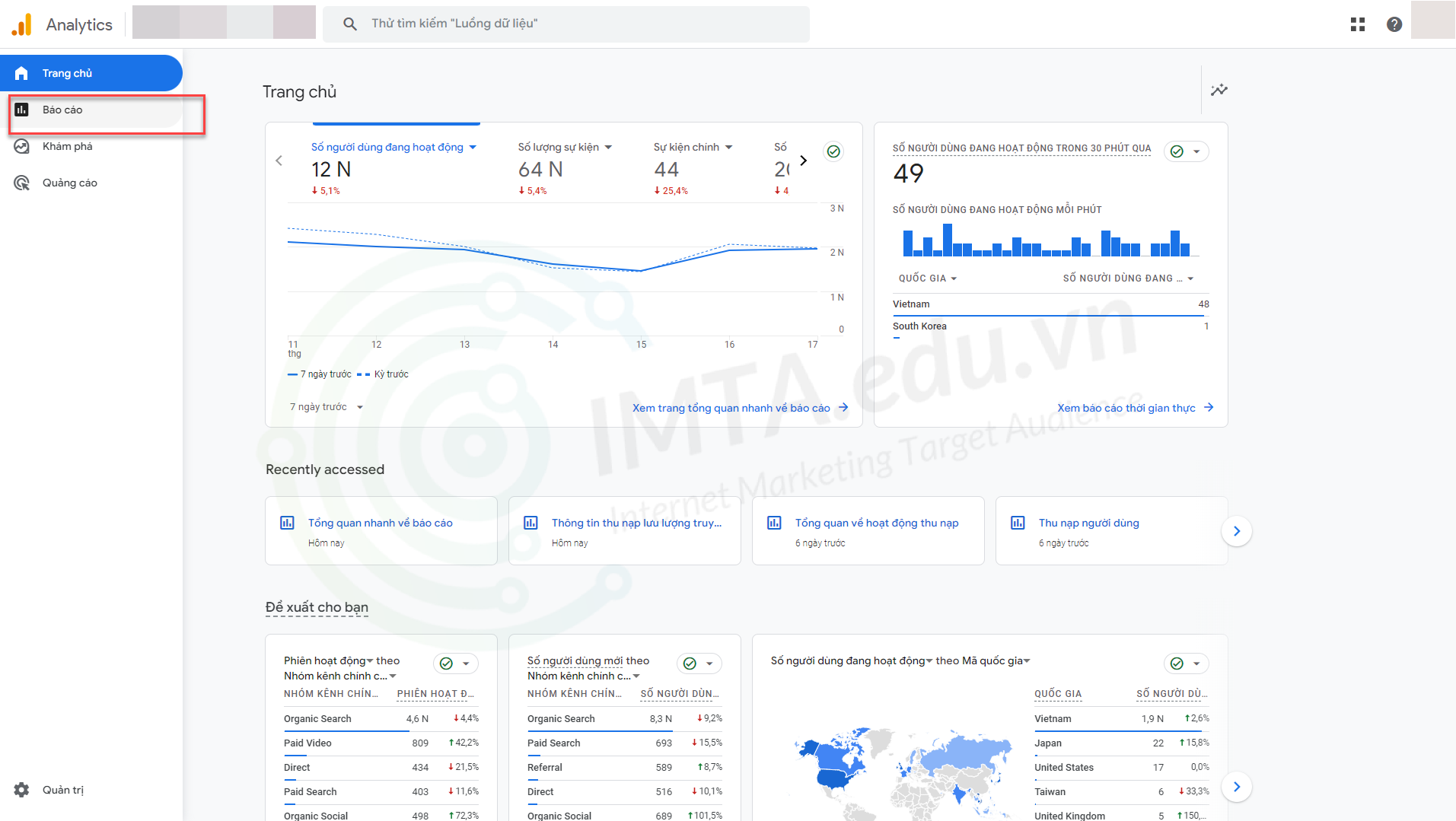Click Paid Search row in new users table
1456x821 pixels.
click(x=624, y=743)
